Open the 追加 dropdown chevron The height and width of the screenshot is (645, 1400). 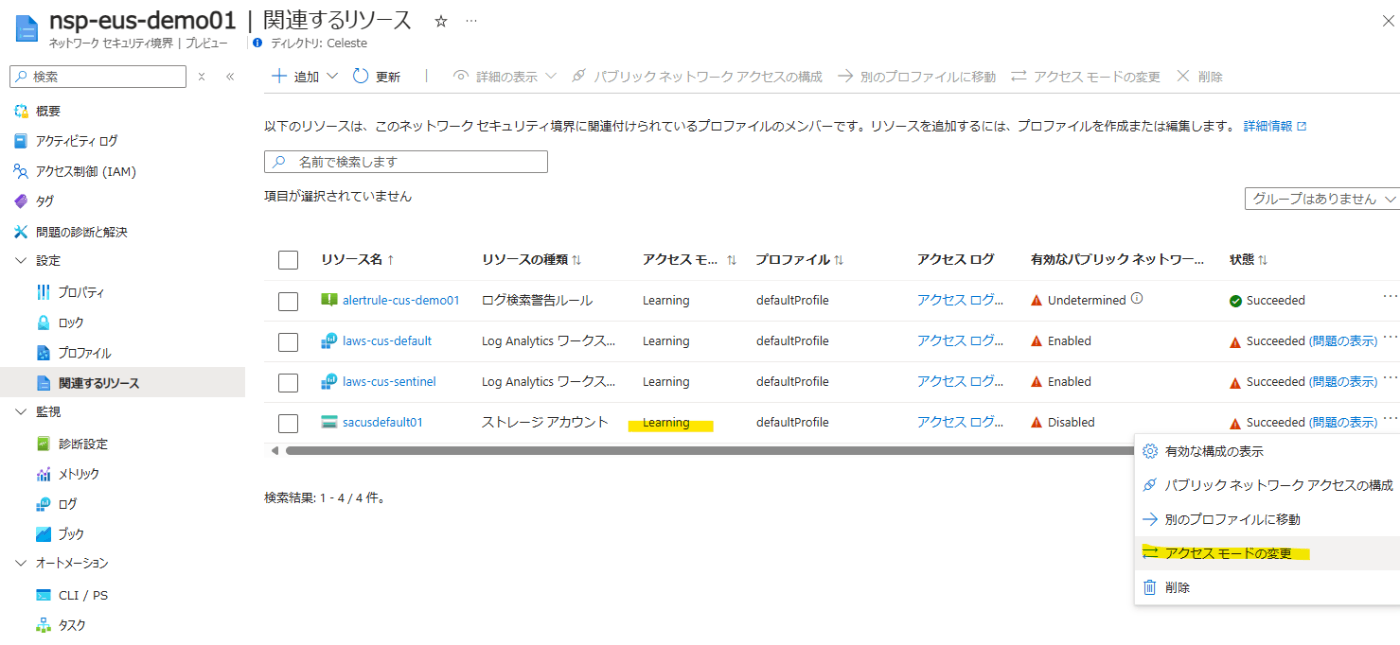333,76
